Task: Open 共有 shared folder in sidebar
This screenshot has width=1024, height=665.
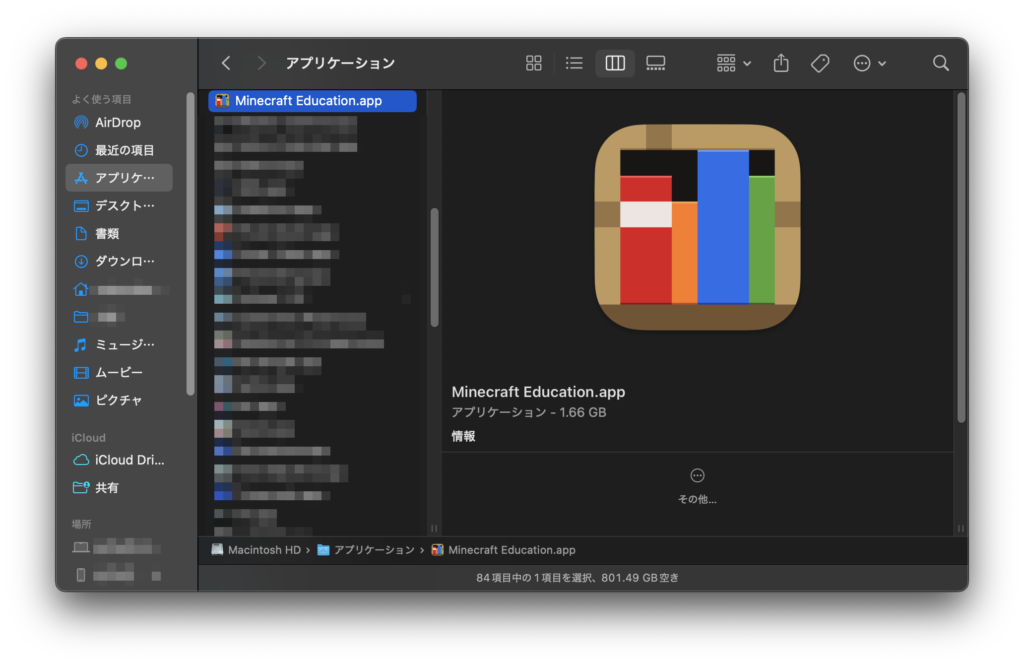Action: click(x=106, y=488)
